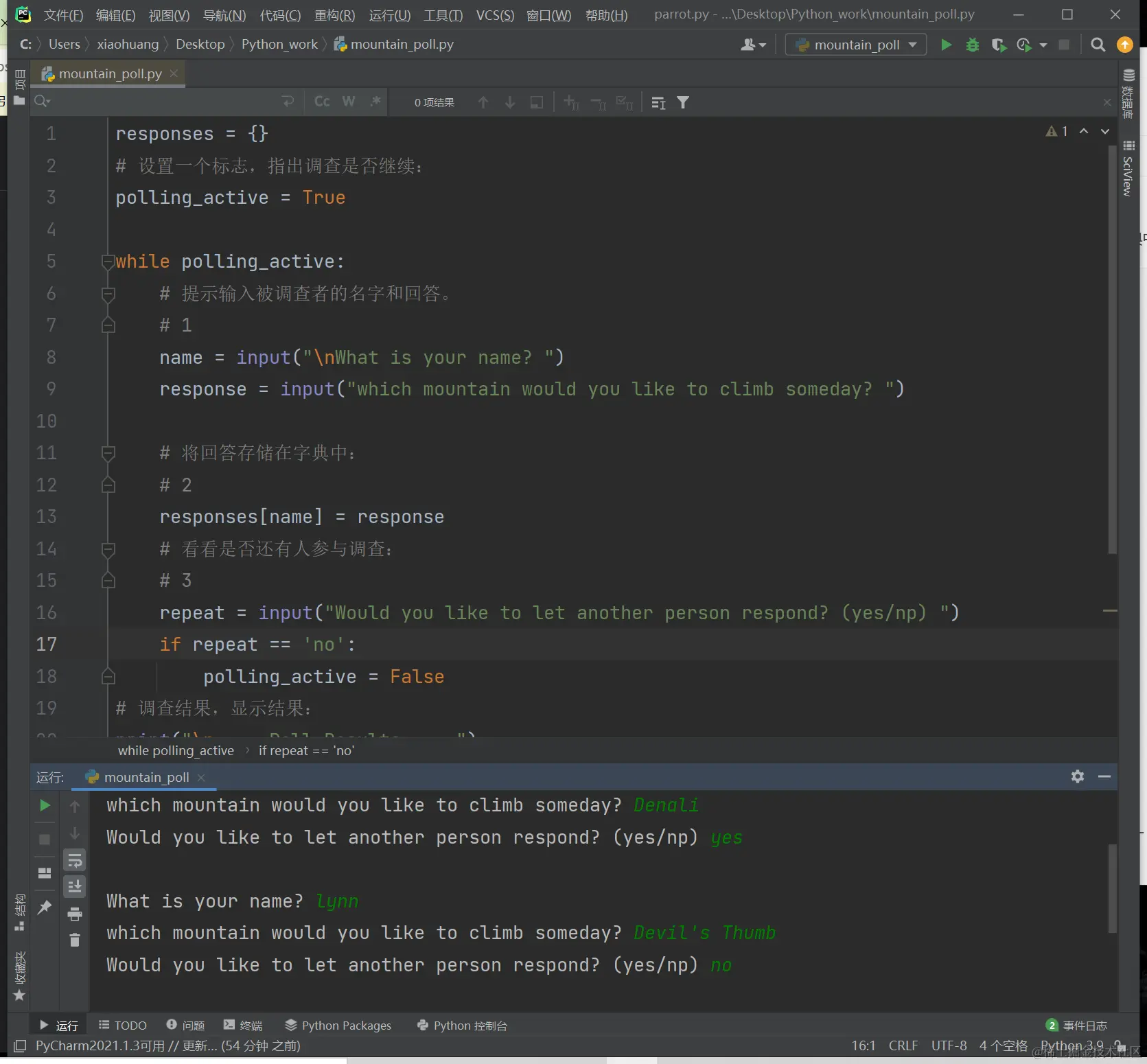This screenshot has width=1147, height=1064.
Task: Click the search text input field
Action: (x=165, y=102)
